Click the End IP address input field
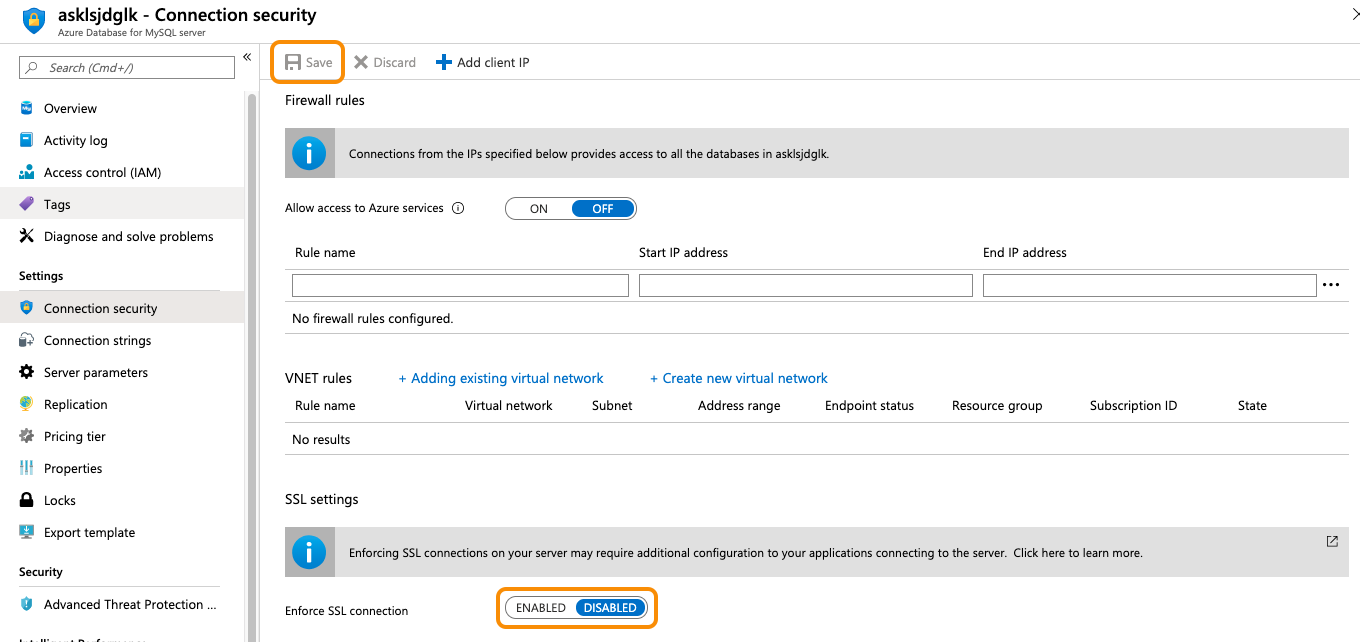Image resolution: width=1360 pixels, height=642 pixels. pyautogui.click(x=1150, y=286)
